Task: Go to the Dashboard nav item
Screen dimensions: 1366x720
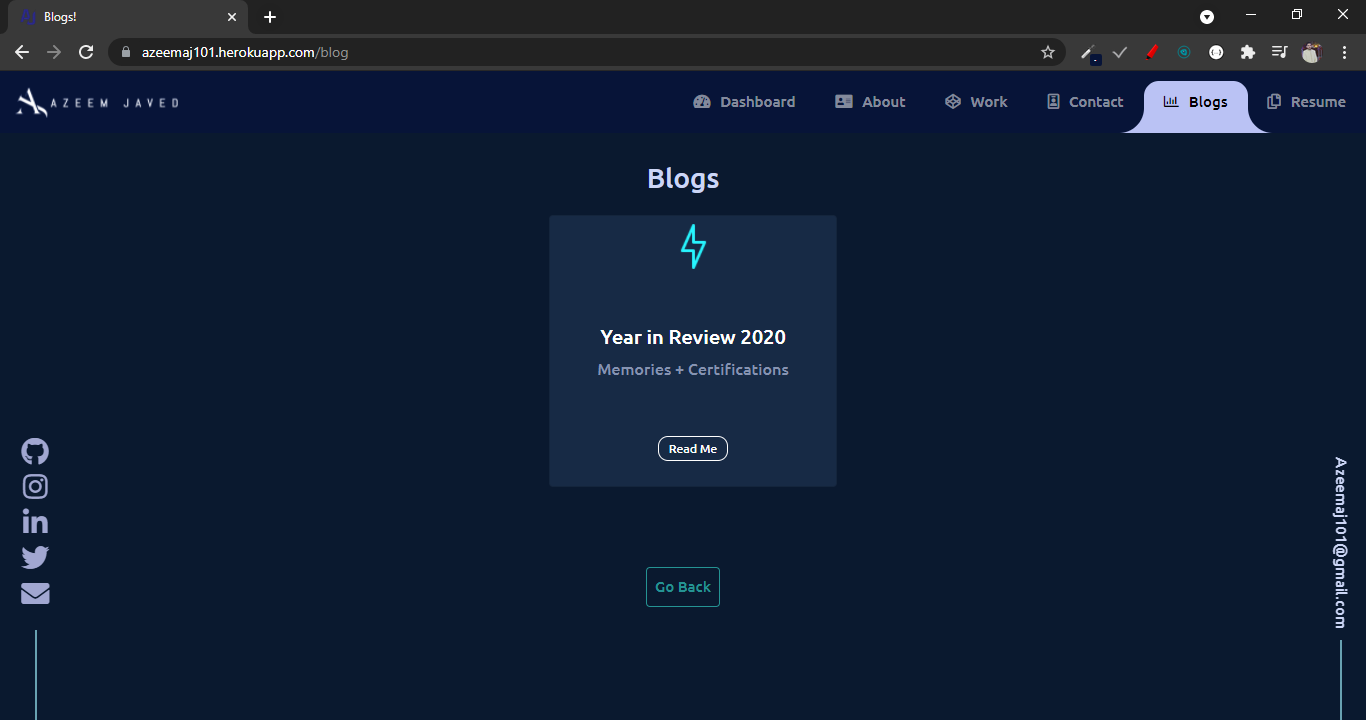Action: 744,102
